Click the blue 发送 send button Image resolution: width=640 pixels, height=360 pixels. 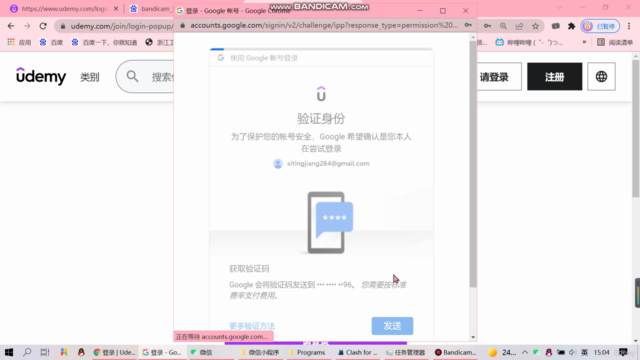pyautogui.click(x=392, y=326)
